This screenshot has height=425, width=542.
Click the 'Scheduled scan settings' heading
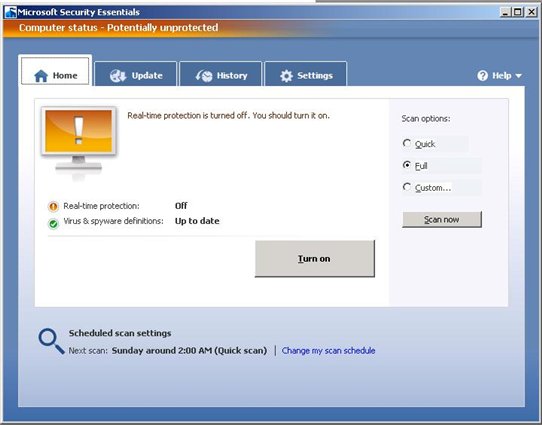click(120, 333)
